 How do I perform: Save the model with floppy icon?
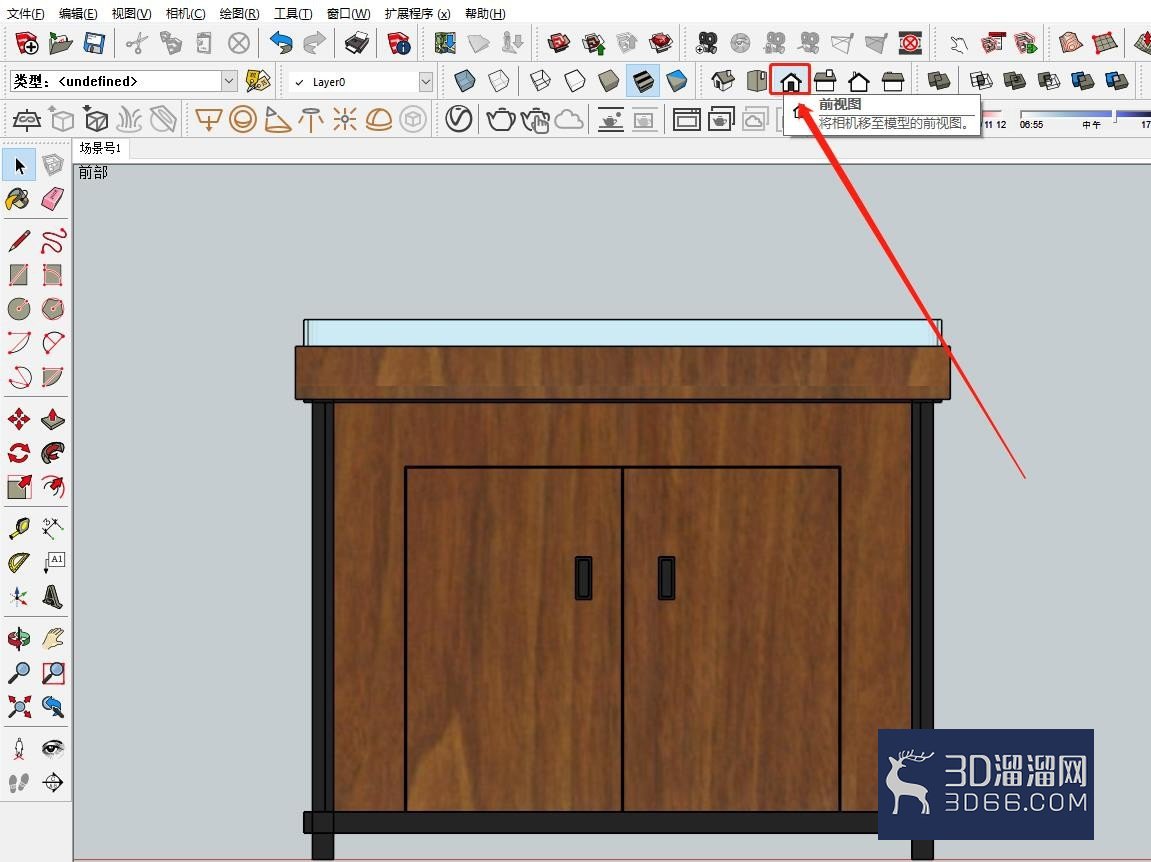tap(94, 43)
